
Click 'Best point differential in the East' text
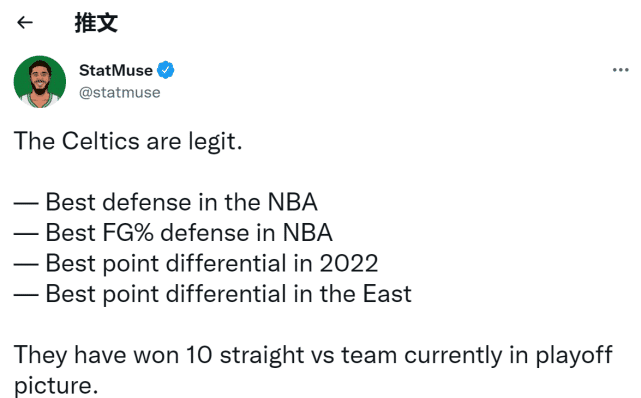coord(229,294)
